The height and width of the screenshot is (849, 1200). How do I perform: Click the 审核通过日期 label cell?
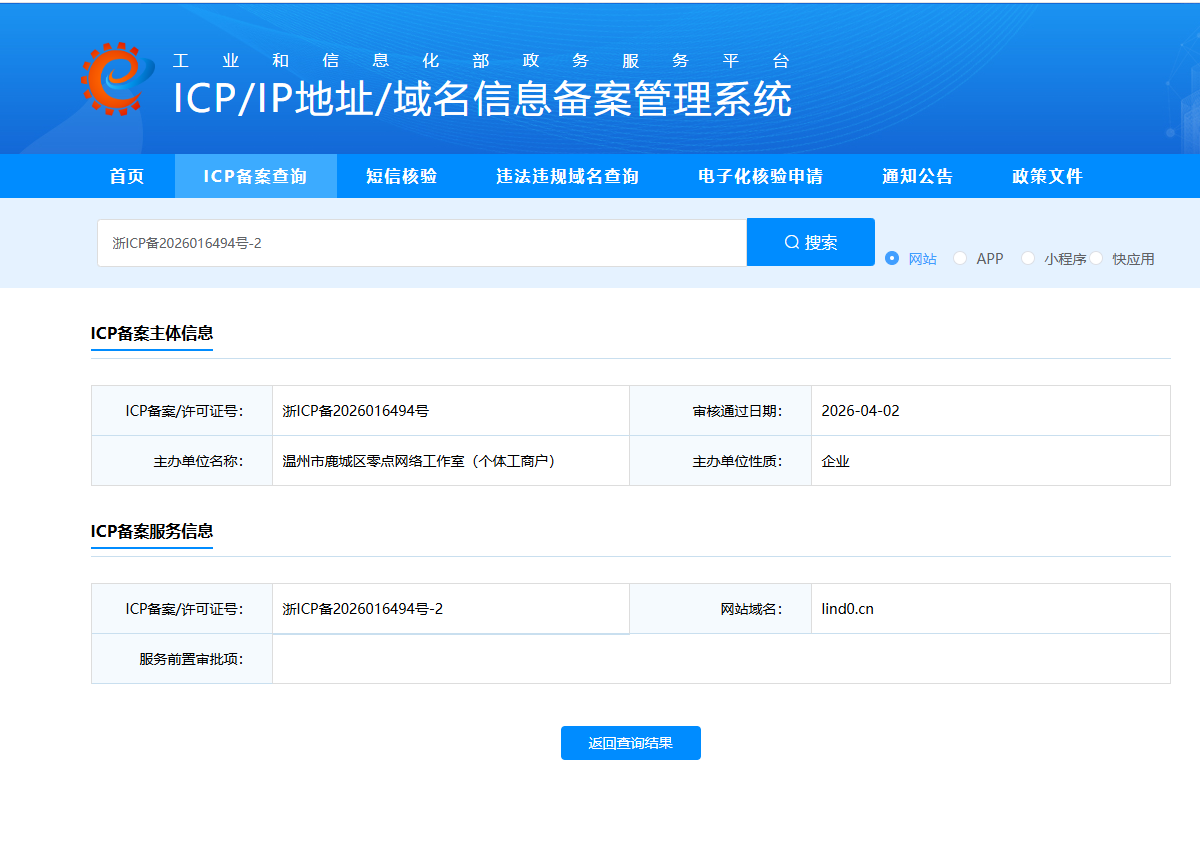click(x=720, y=411)
